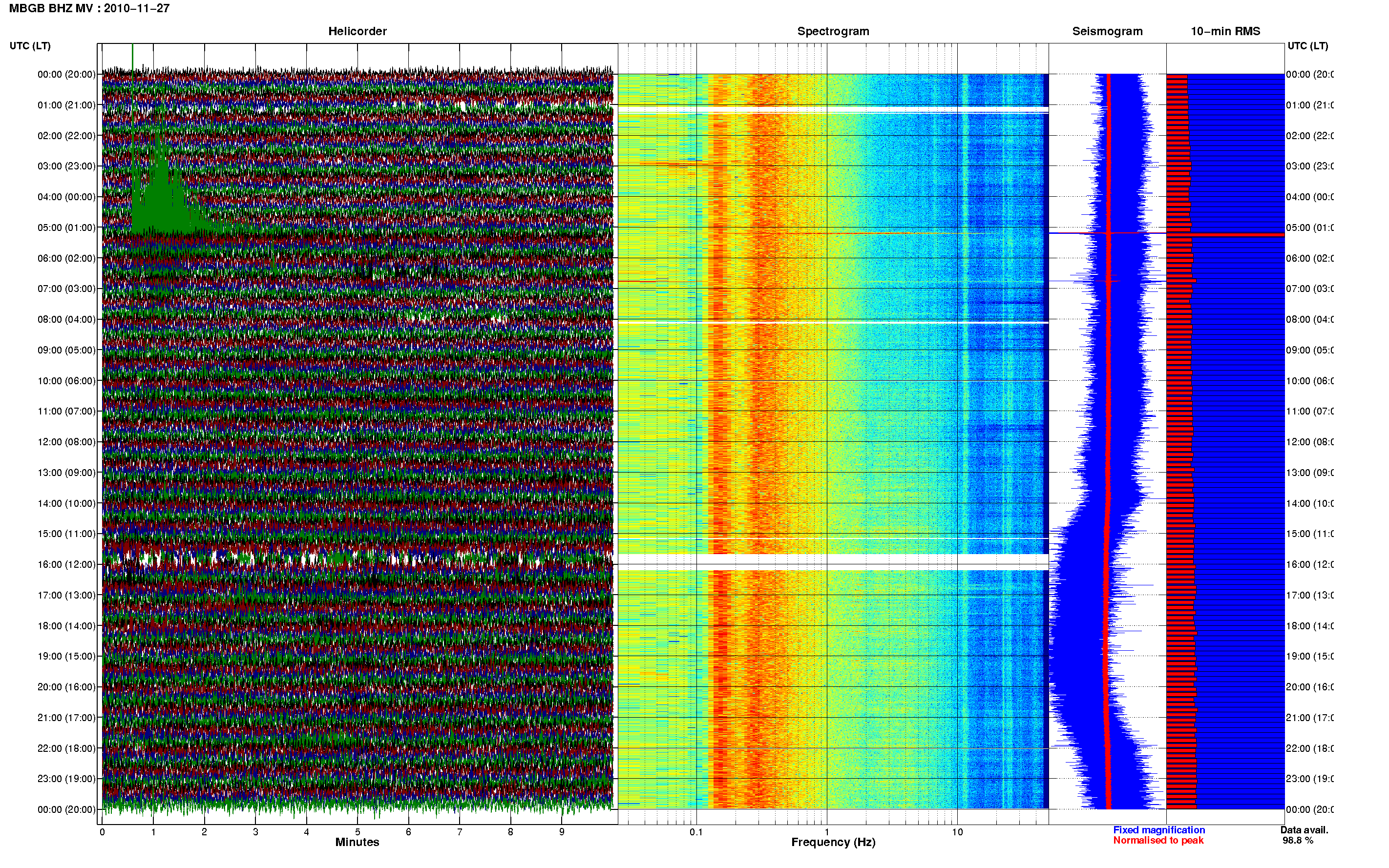Image resolution: width=1389 pixels, height=868 pixels.
Task: Click the '01:00 (21:00)' left time label
Action: (66, 105)
